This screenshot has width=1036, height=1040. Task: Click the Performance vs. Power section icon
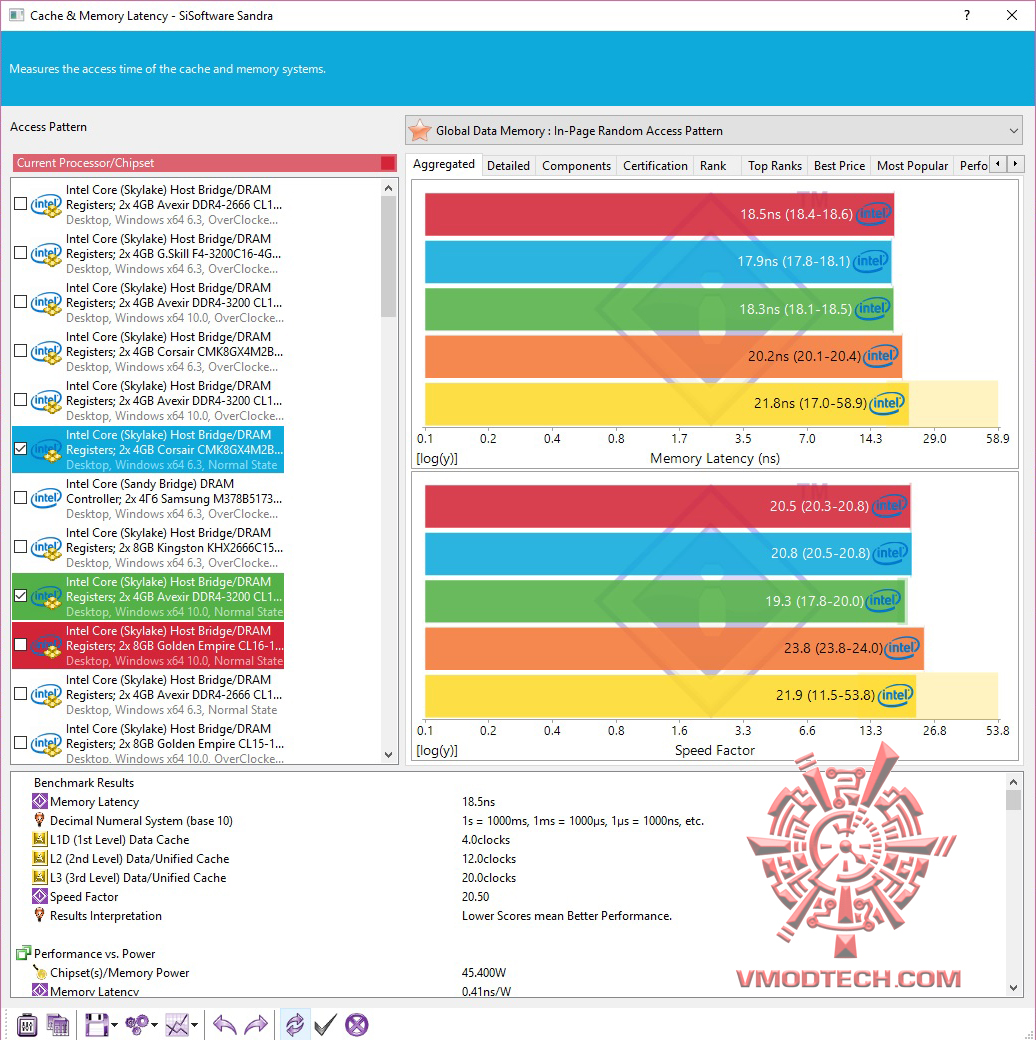click(24, 953)
